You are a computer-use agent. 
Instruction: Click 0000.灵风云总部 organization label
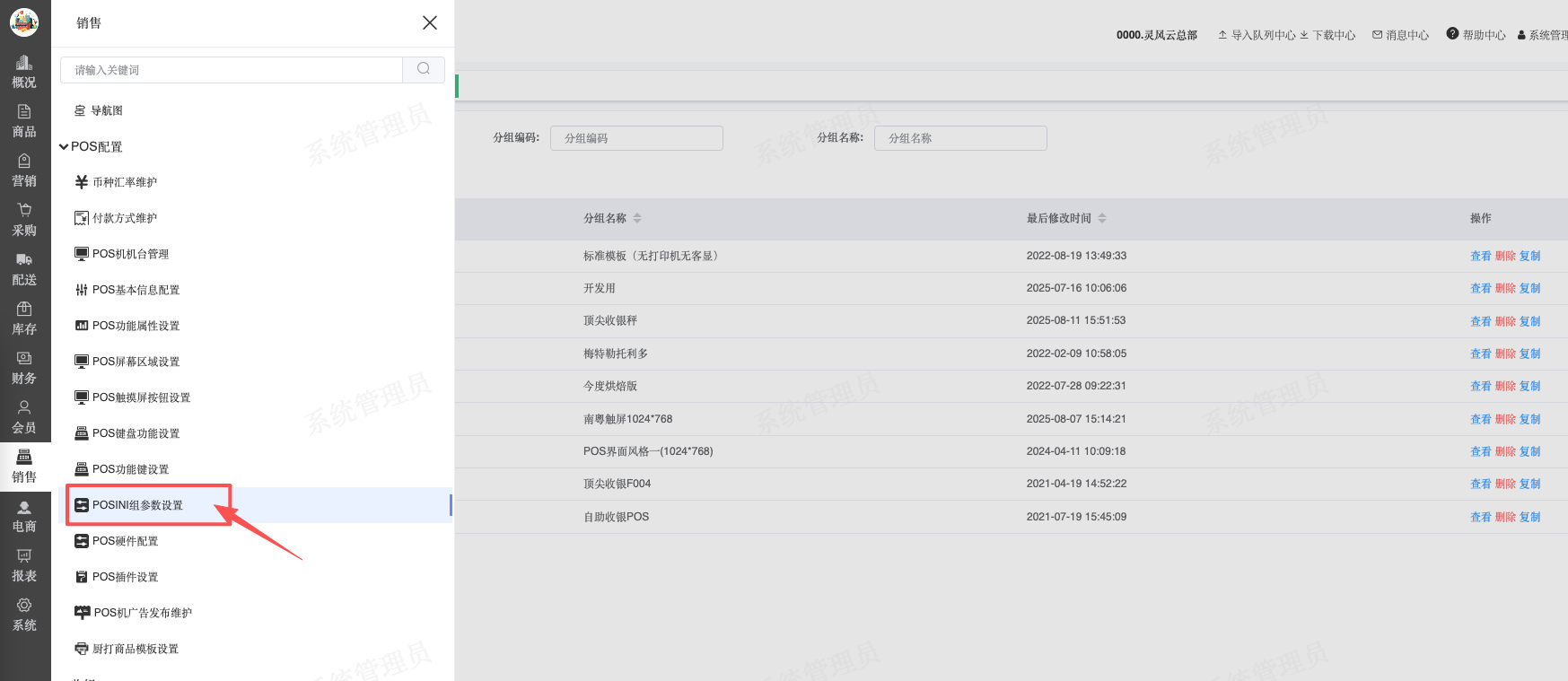tap(1157, 35)
